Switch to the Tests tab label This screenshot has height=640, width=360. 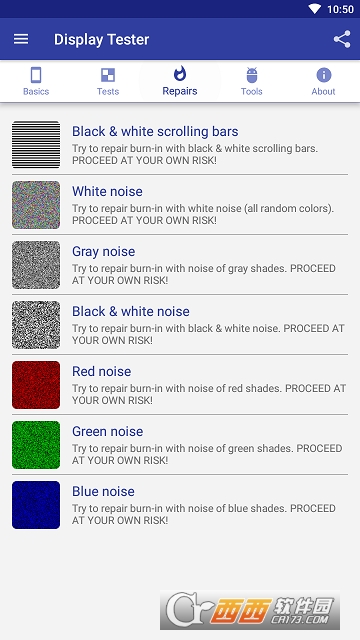108,91
